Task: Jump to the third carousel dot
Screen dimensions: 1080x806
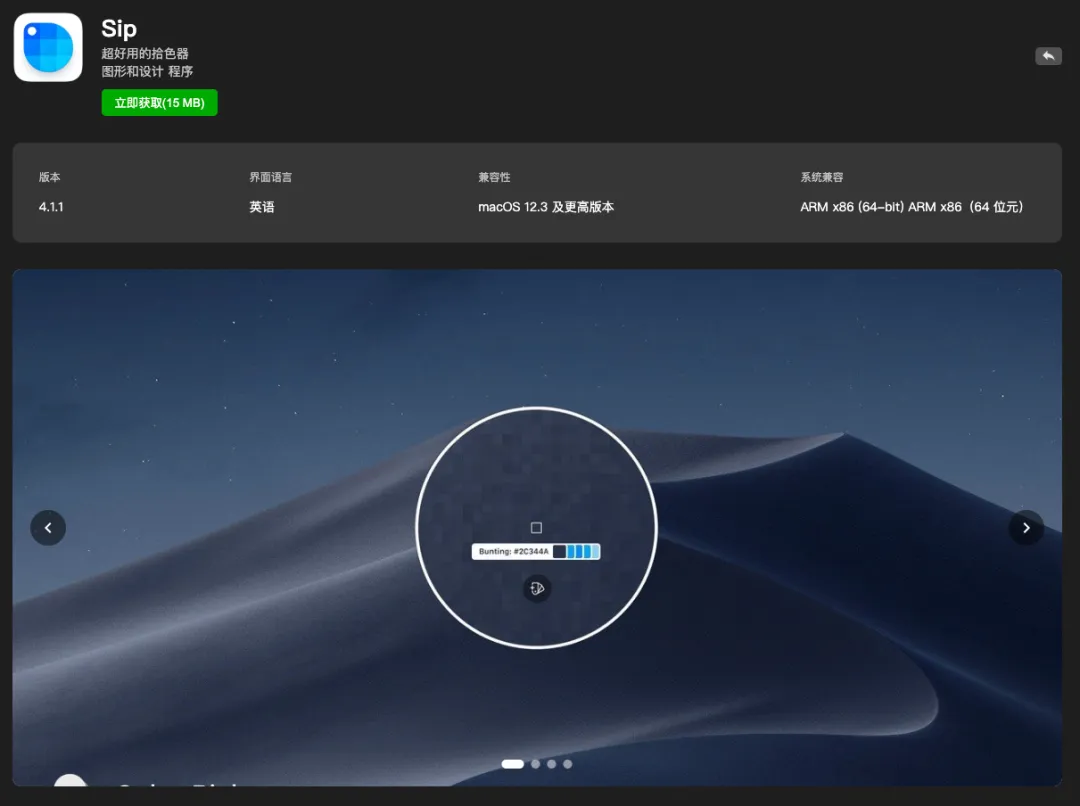Action: [x=551, y=763]
